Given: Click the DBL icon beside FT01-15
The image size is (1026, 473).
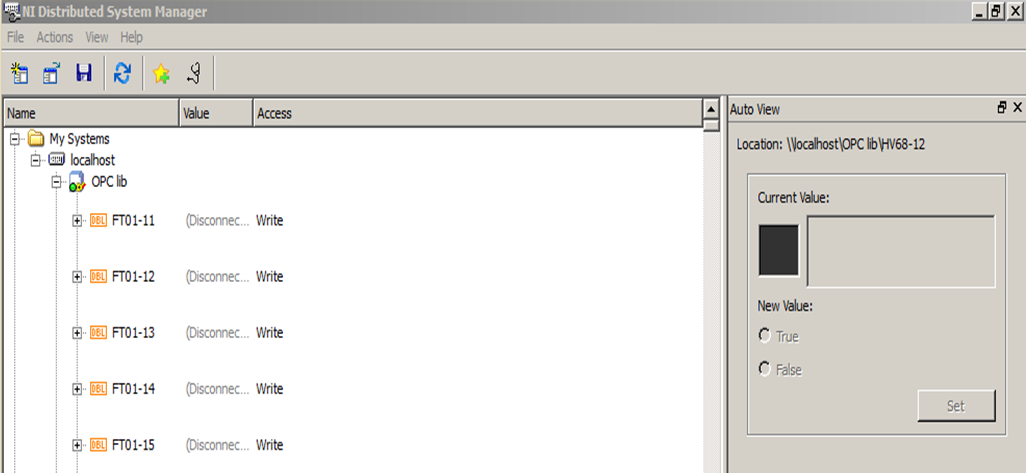Looking at the screenshot, I should coord(98,446).
